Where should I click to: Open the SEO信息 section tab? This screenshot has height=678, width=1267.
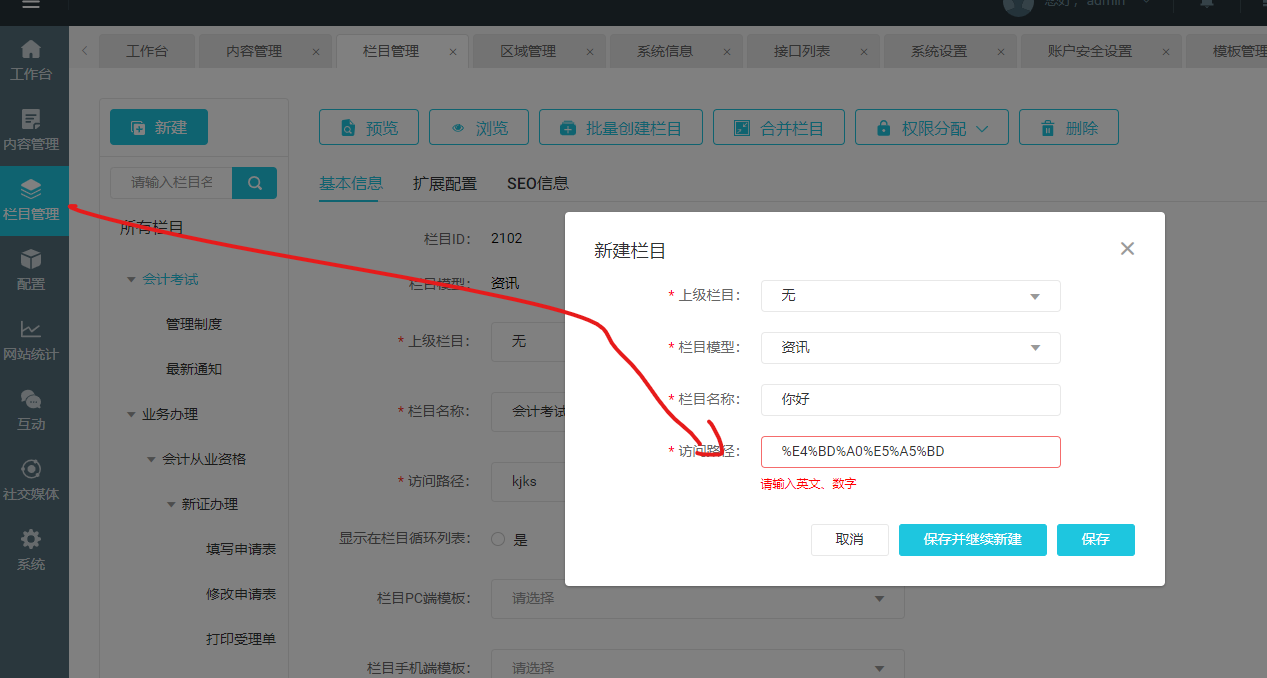(x=538, y=183)
